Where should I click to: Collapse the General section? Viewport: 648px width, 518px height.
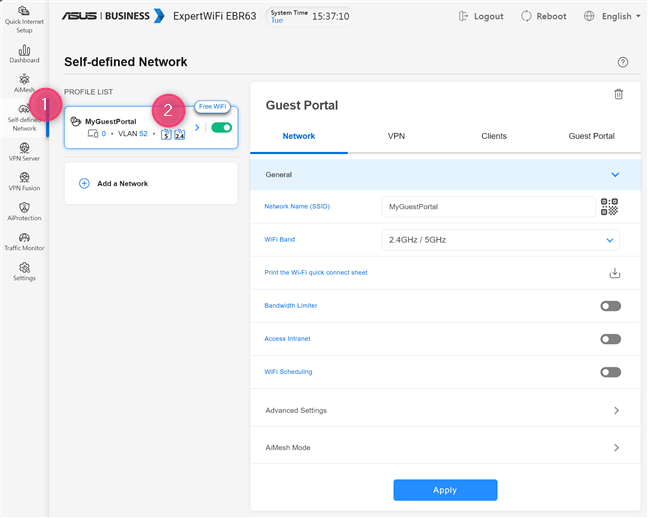[445, 175]
